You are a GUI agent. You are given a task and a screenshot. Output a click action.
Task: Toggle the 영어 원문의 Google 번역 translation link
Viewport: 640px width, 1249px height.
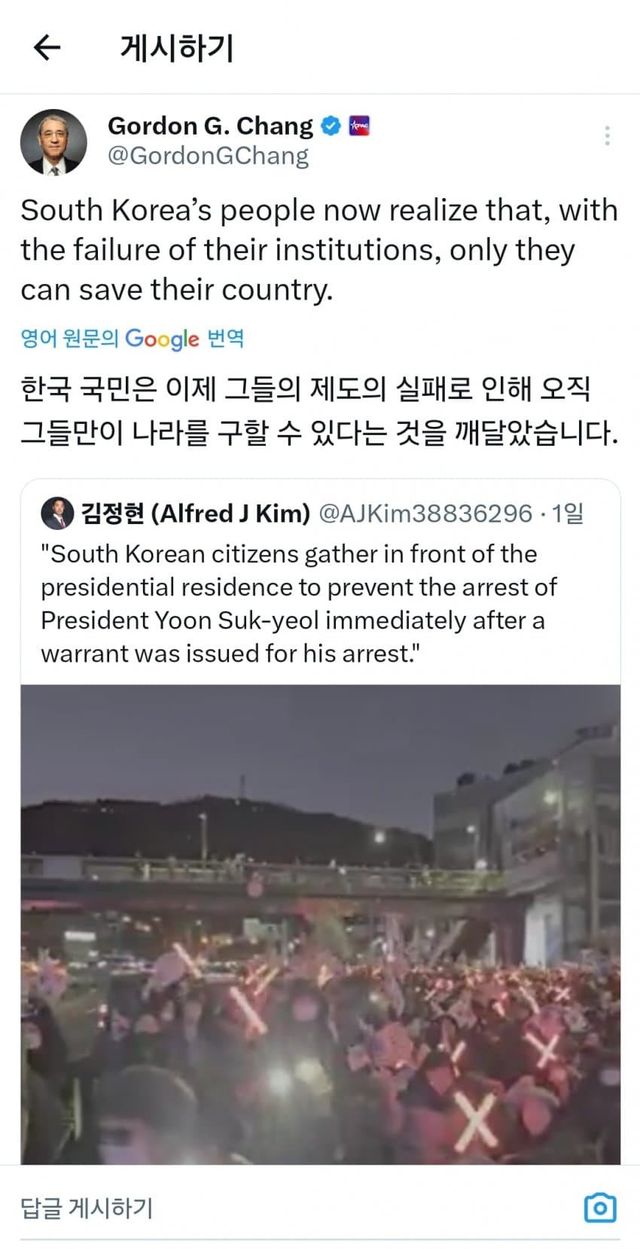(x=132, y=340)
